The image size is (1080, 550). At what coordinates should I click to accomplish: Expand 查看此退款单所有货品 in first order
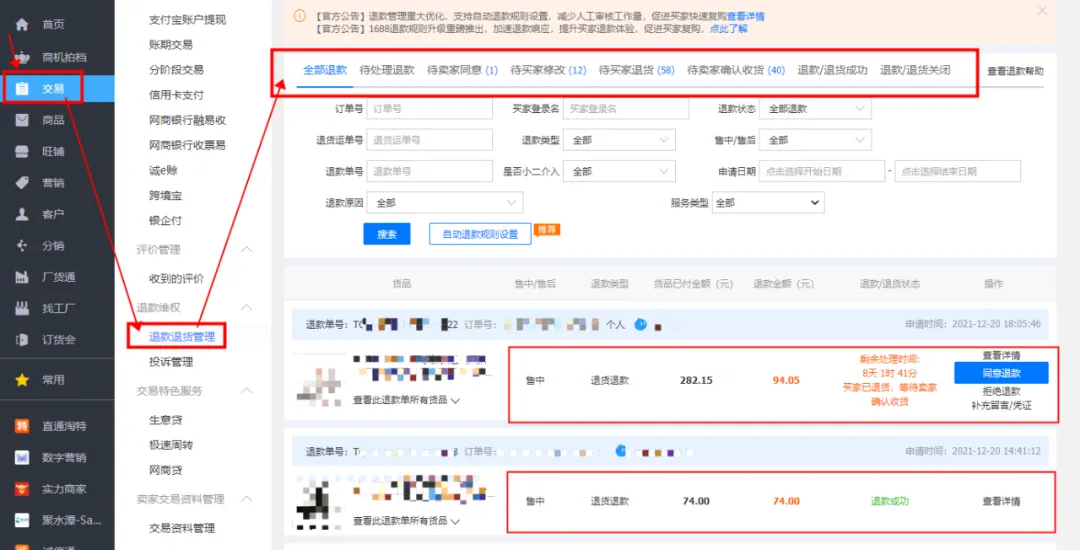pos(406,400)
